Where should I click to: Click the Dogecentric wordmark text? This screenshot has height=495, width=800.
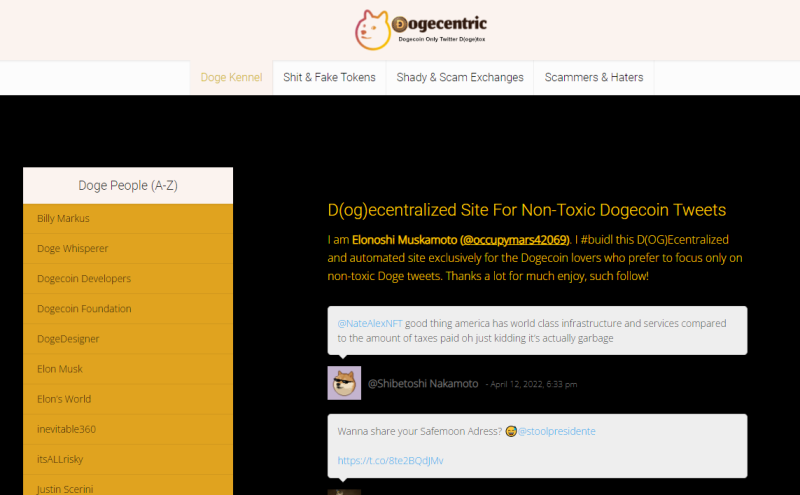coord(439,24)
